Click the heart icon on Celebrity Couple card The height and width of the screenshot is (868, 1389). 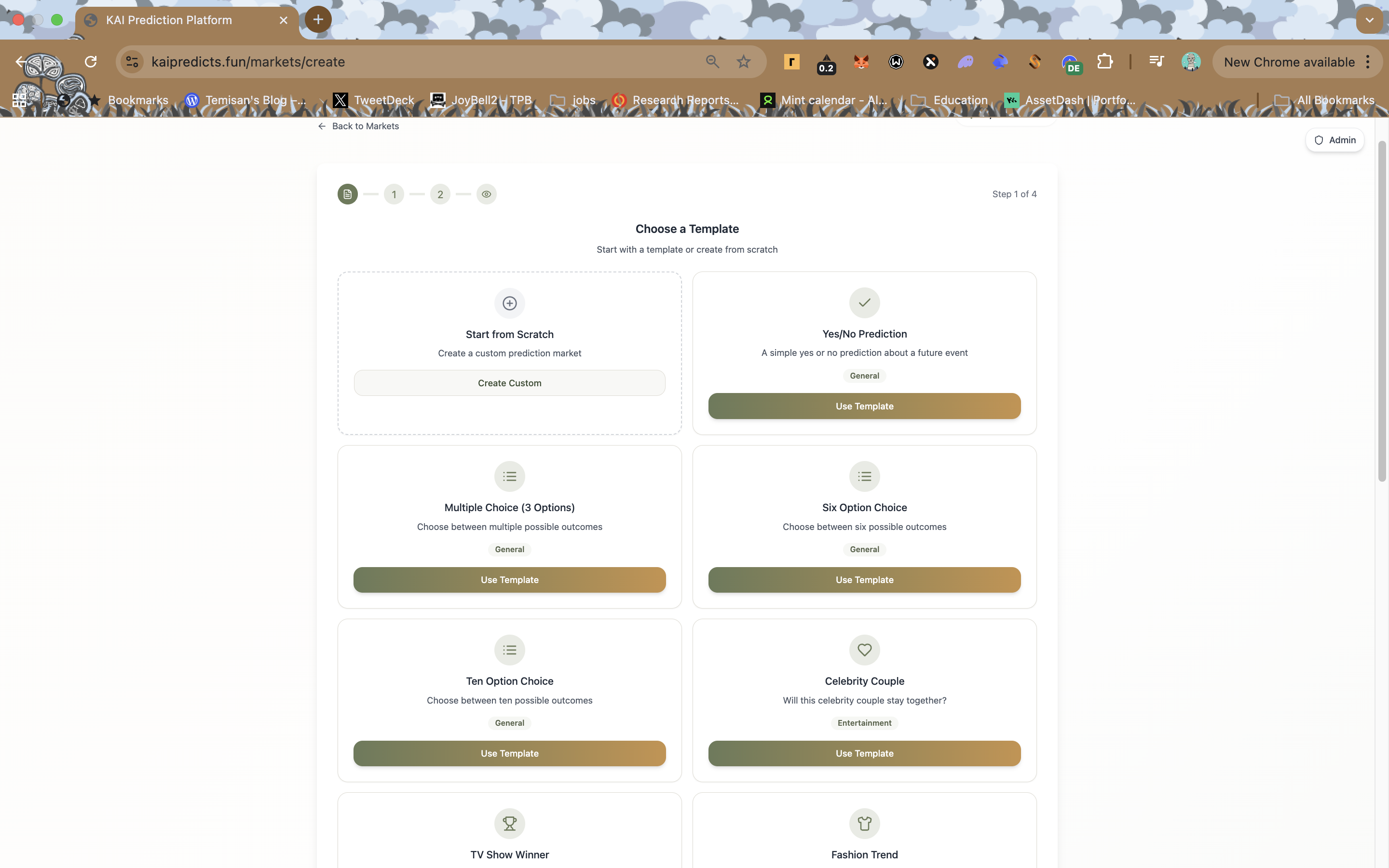pos(864,650)
